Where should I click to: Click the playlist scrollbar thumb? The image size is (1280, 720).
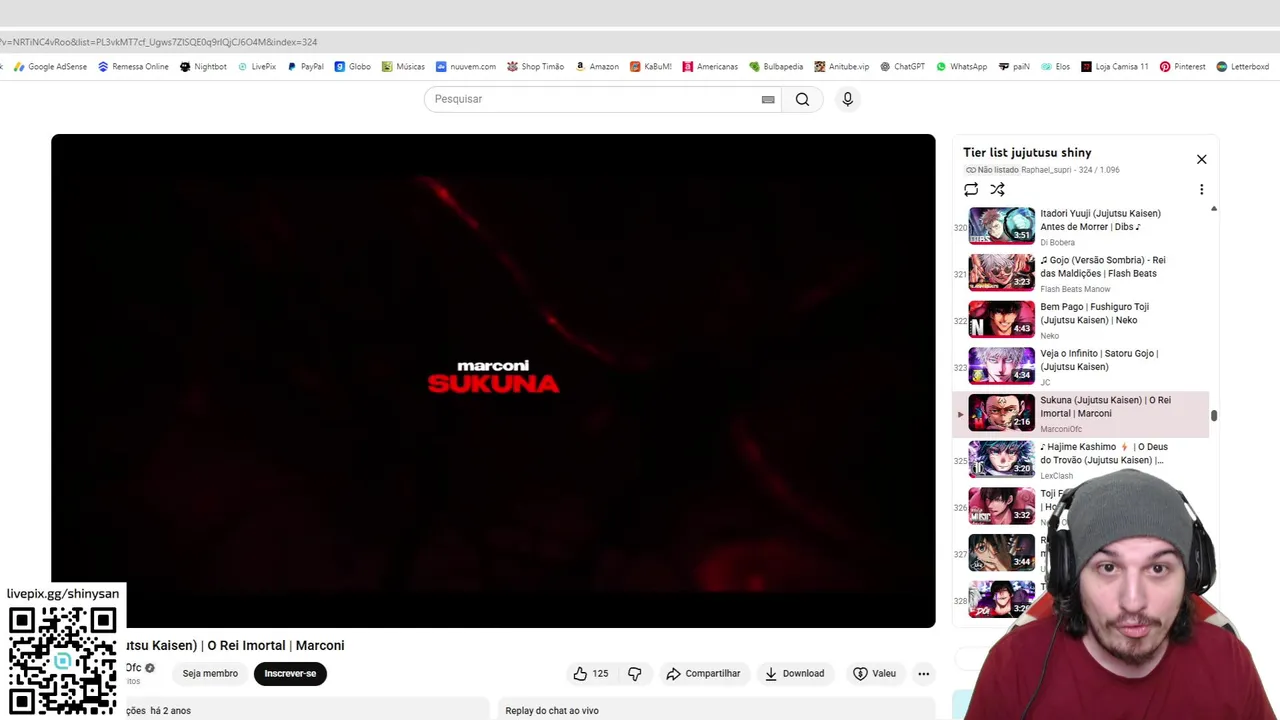1214,416
